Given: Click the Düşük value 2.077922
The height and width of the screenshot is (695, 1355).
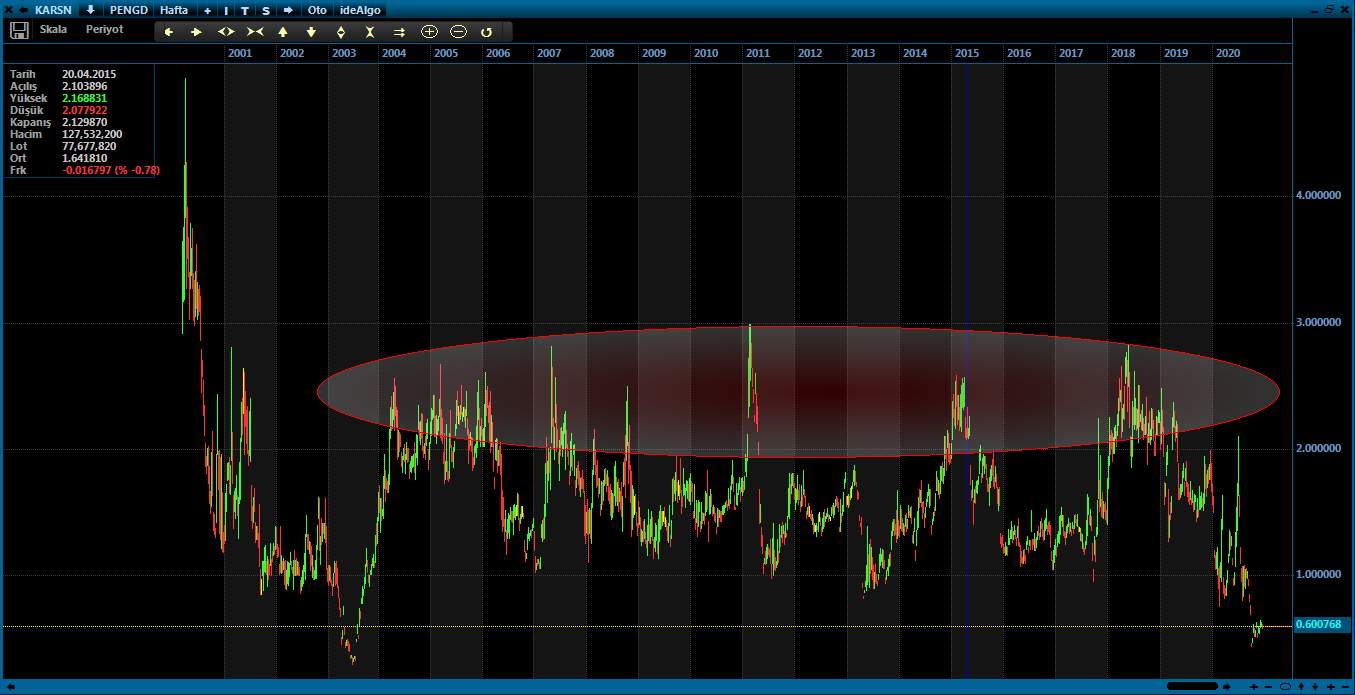Looking at the screenshot, I should 85,111.
